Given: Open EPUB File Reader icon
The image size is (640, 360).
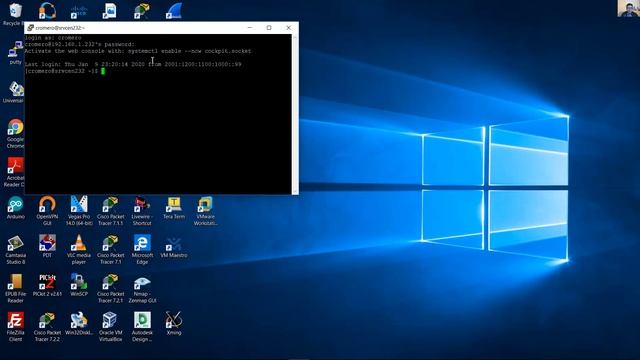Looking at the screenshot, I should 16,288.
